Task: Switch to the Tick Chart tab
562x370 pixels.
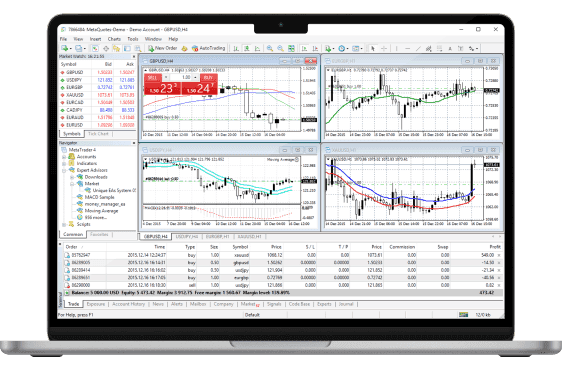Action: click(x=98, y=134)
